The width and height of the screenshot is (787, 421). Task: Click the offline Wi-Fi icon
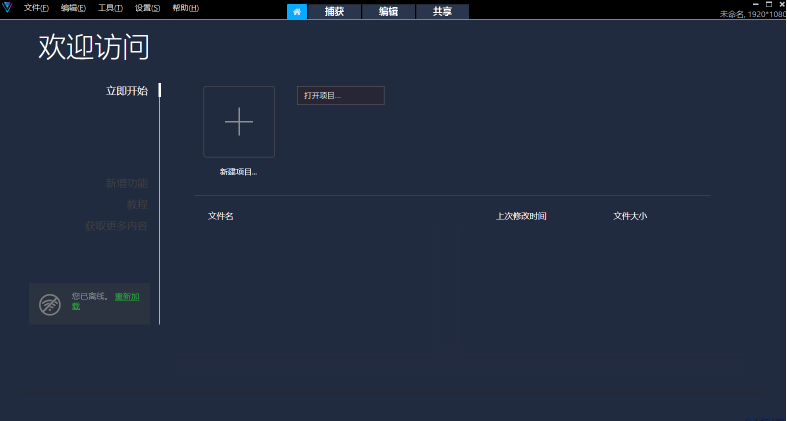(x=50, y=305)
